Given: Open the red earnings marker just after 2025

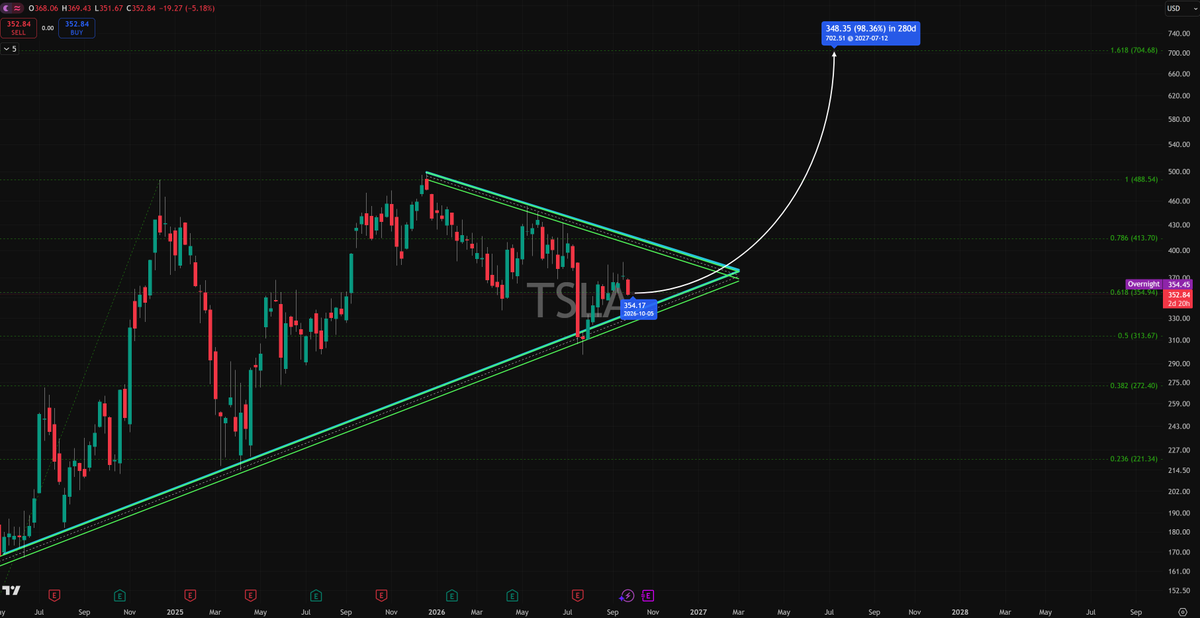Looking at the screenshot, I should click(x=190, y=594).
